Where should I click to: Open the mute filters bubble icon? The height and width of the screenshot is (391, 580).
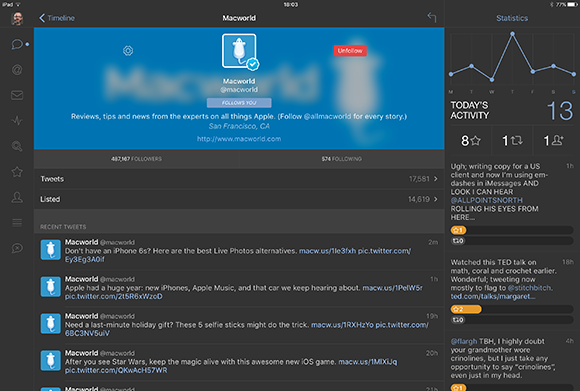pos(17,248)
